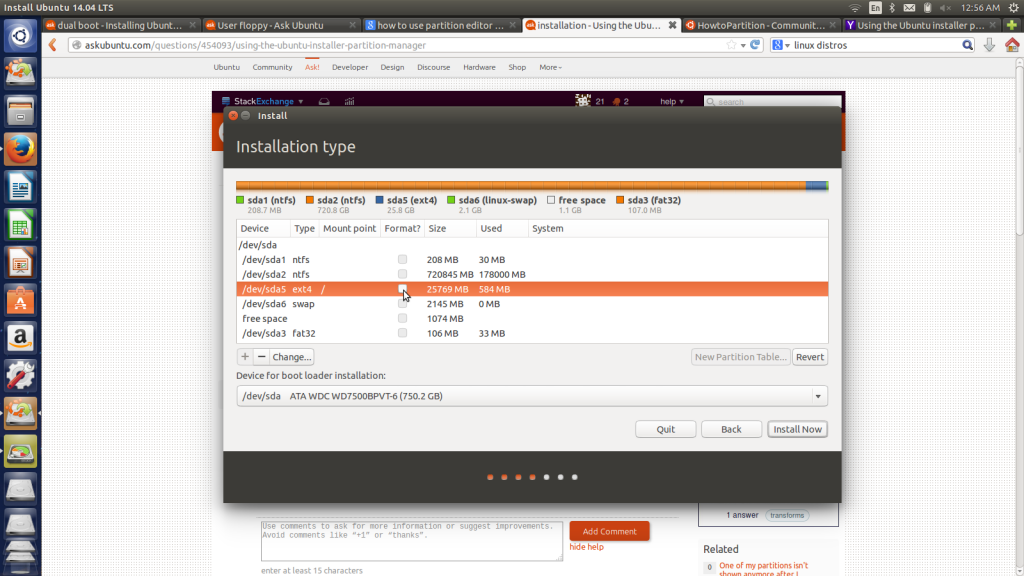Click the browser downloads arrow icon
The image size is (1024, 576).
click(989, 45)
